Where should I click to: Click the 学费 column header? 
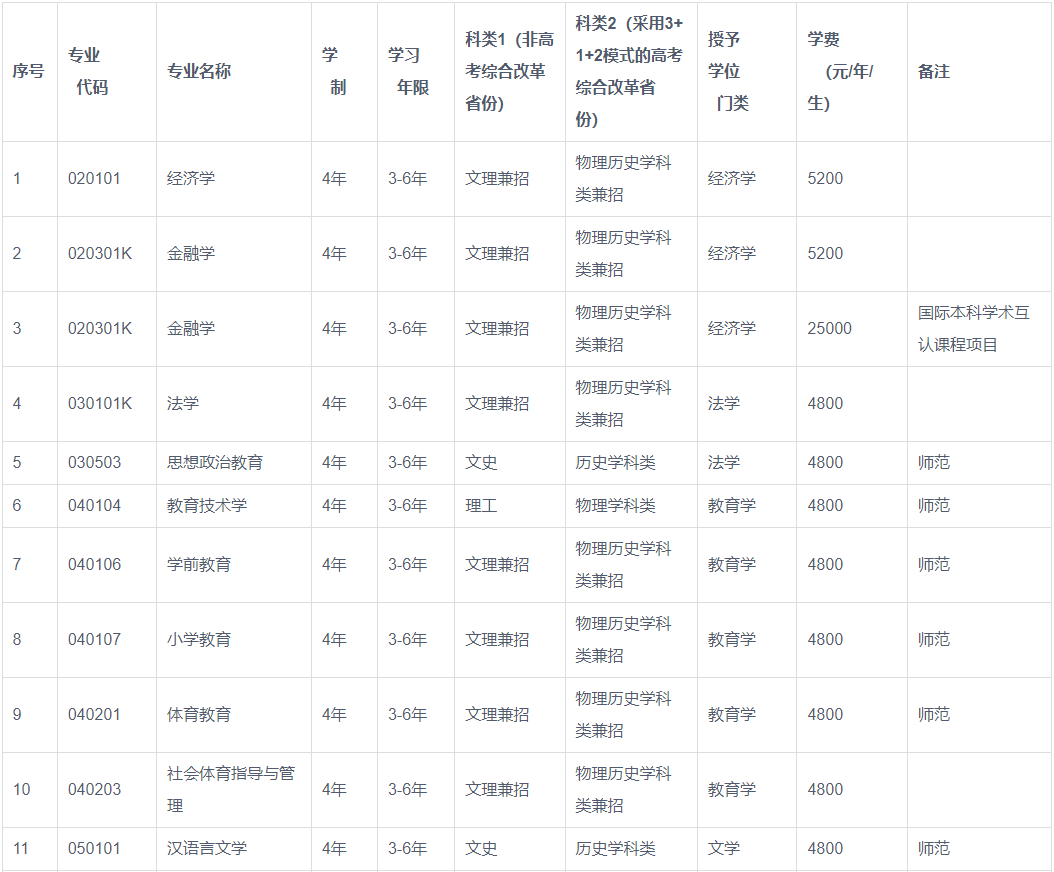pos(840,71)
